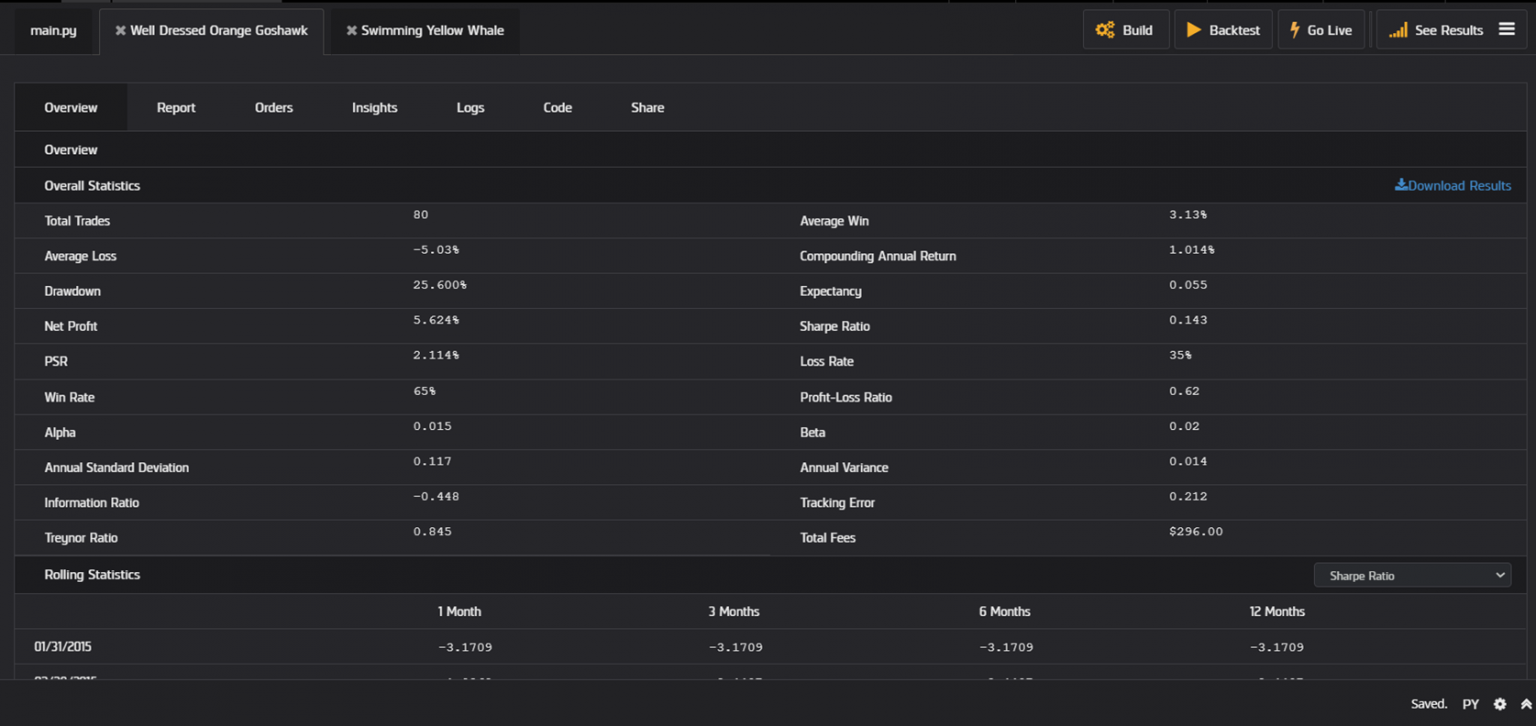Expand panel with bottom-right up arrow

(1526, 704)
